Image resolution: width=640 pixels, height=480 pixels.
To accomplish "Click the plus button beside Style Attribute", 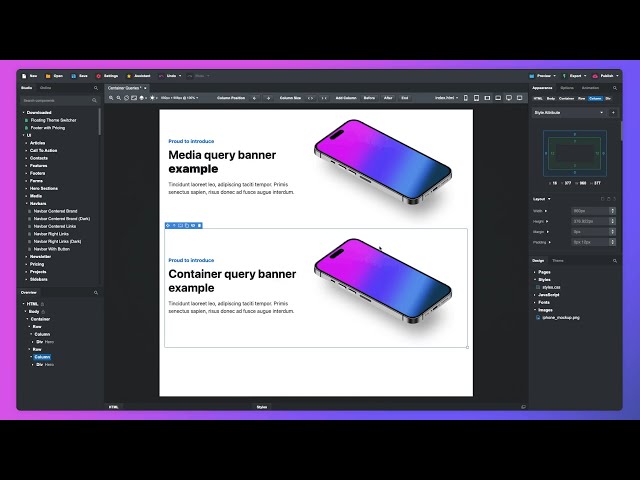I will [613, 113].
